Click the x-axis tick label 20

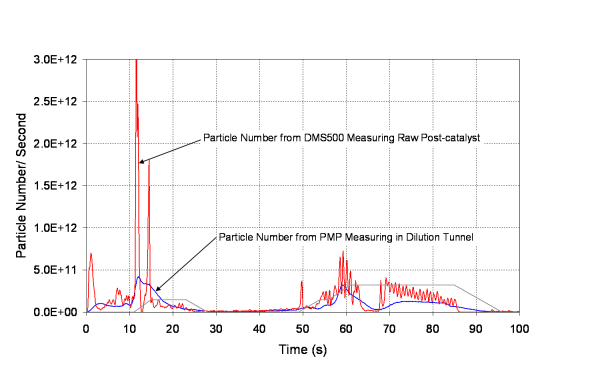pos(173,329)
